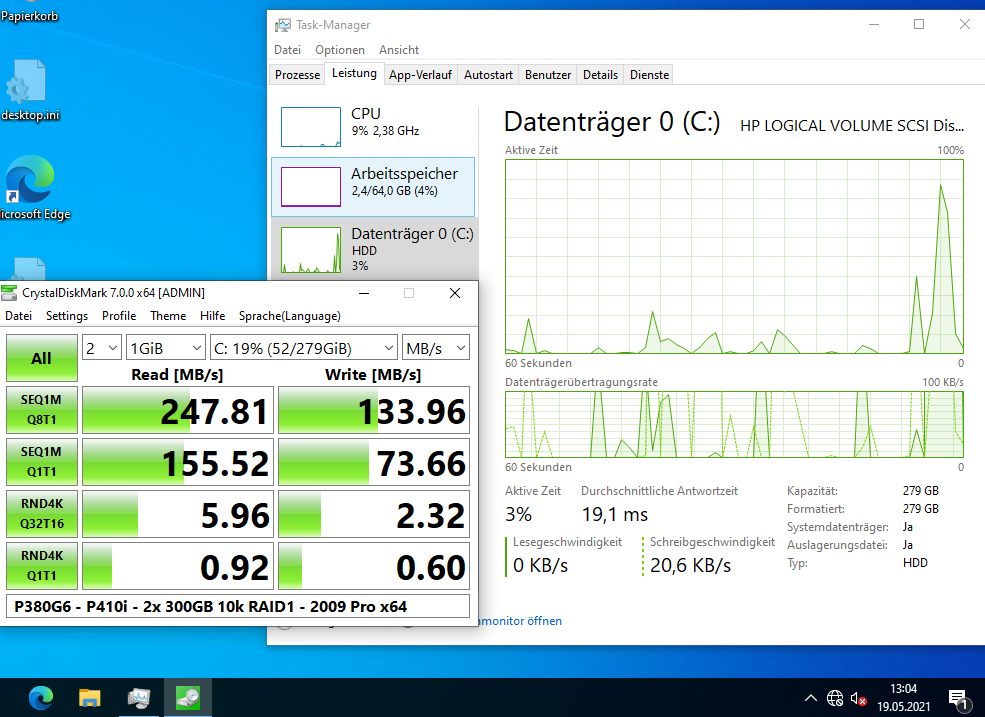Switch to Task Manager taskbar icon
Viewport: 985px width, 717px height.
point(139,698)
